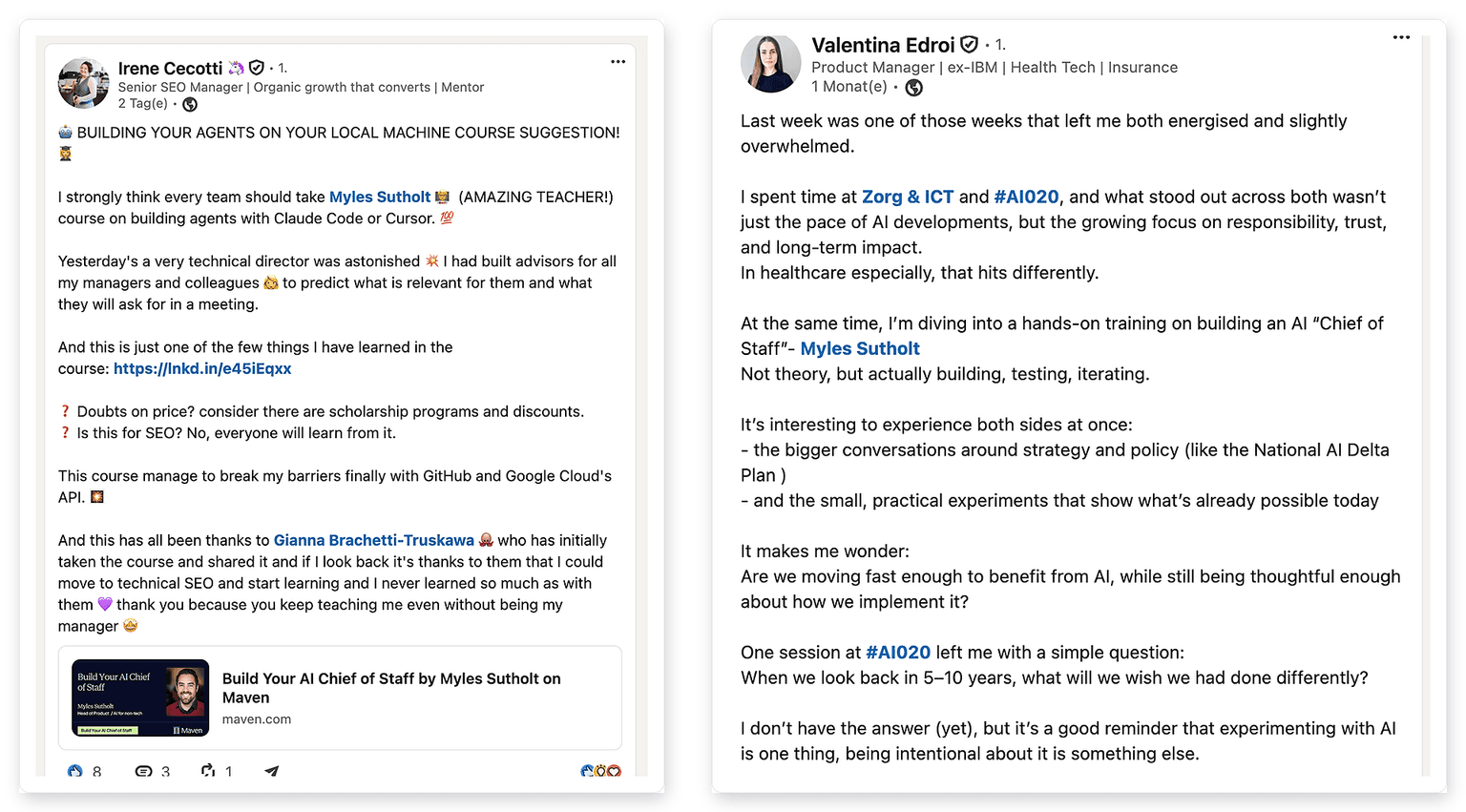Click first #AI020 hashtag in Valentina's post
This screenshot has width=1466, height=812.
tap(1026, 197)
